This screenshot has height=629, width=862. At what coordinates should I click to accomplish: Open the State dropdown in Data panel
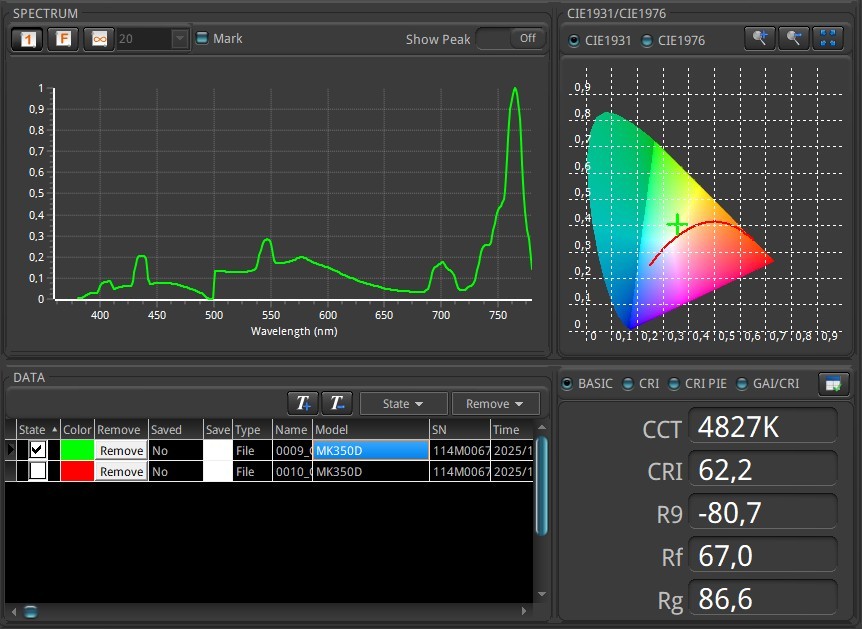tap(402, 403)
